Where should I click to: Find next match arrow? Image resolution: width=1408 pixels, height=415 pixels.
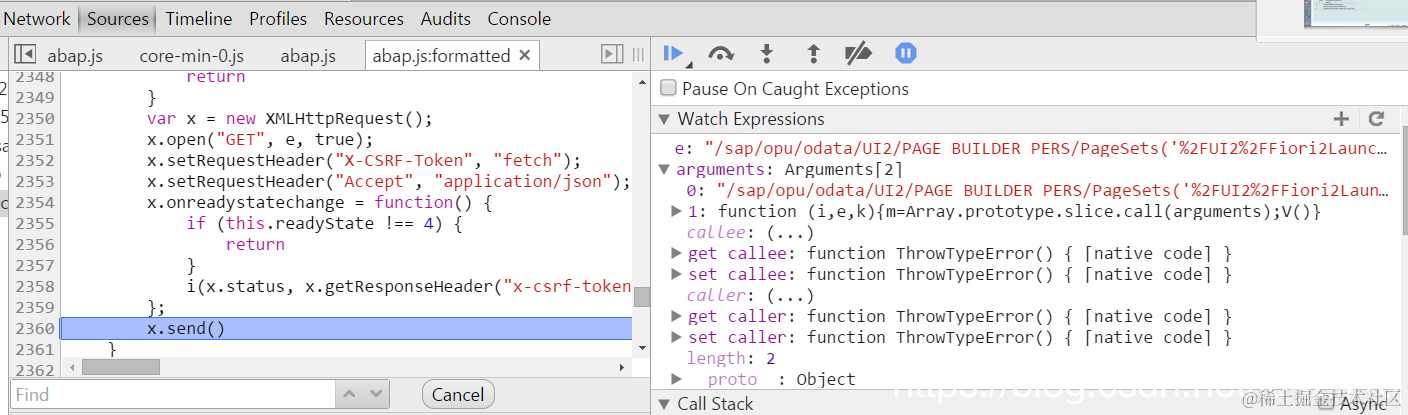(375, 394)
